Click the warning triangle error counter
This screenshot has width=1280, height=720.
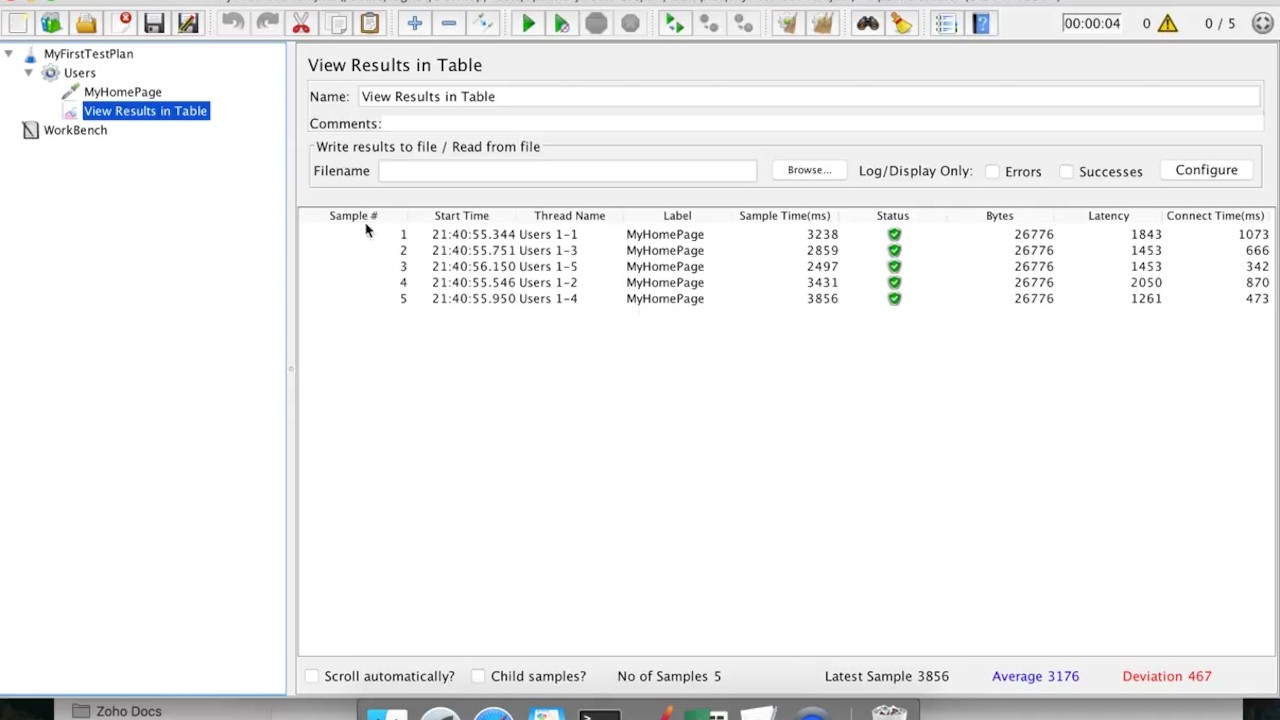point(1167,23)
